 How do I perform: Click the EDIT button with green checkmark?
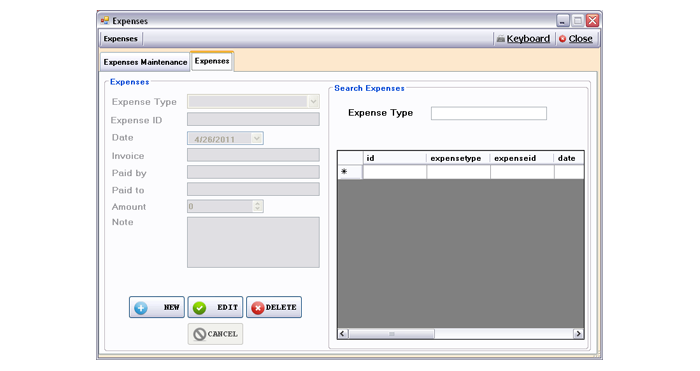[215, 307]
